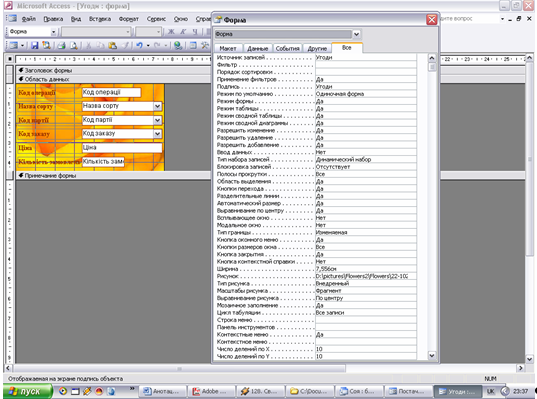This screenshot has height=399, width=537.
Task: Open the Правка menu
Action: click(53, 19)
